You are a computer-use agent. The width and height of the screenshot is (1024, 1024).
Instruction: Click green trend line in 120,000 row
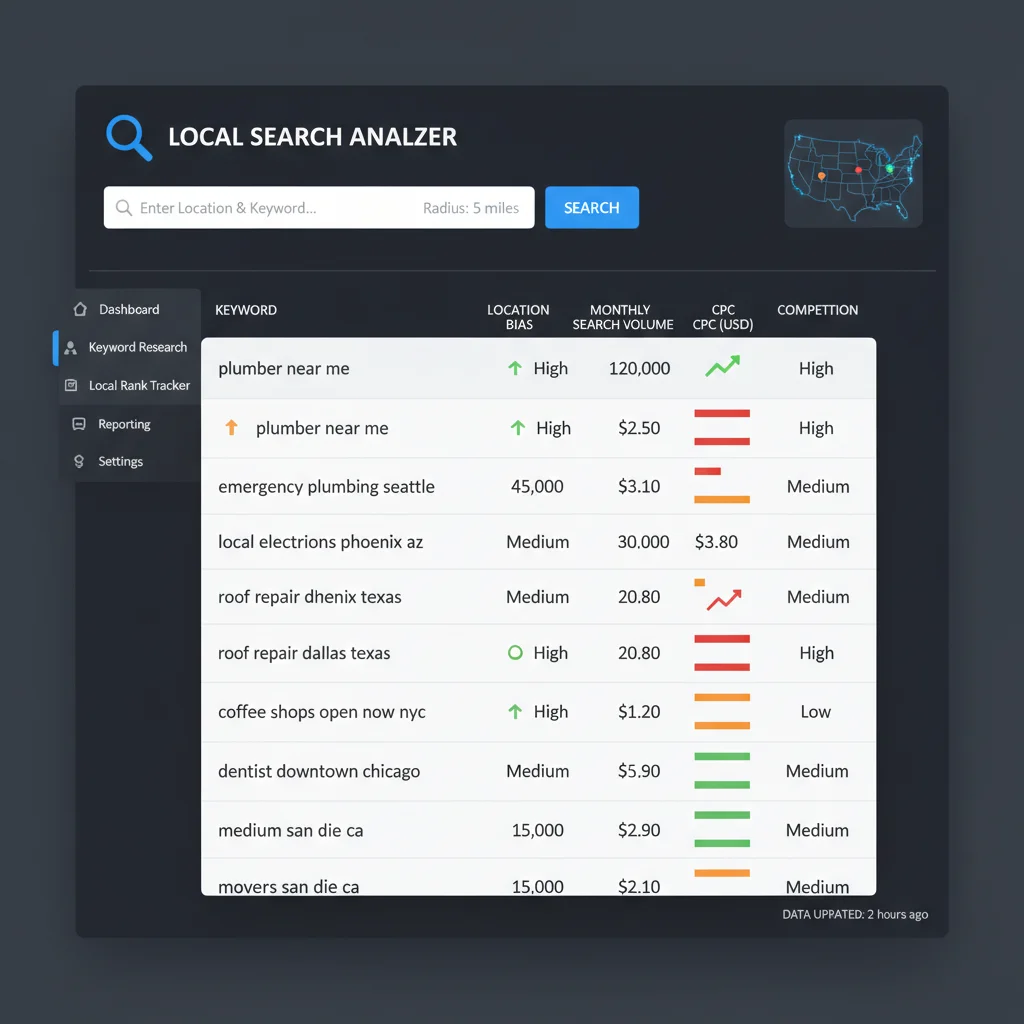click(x=722, y=366)
